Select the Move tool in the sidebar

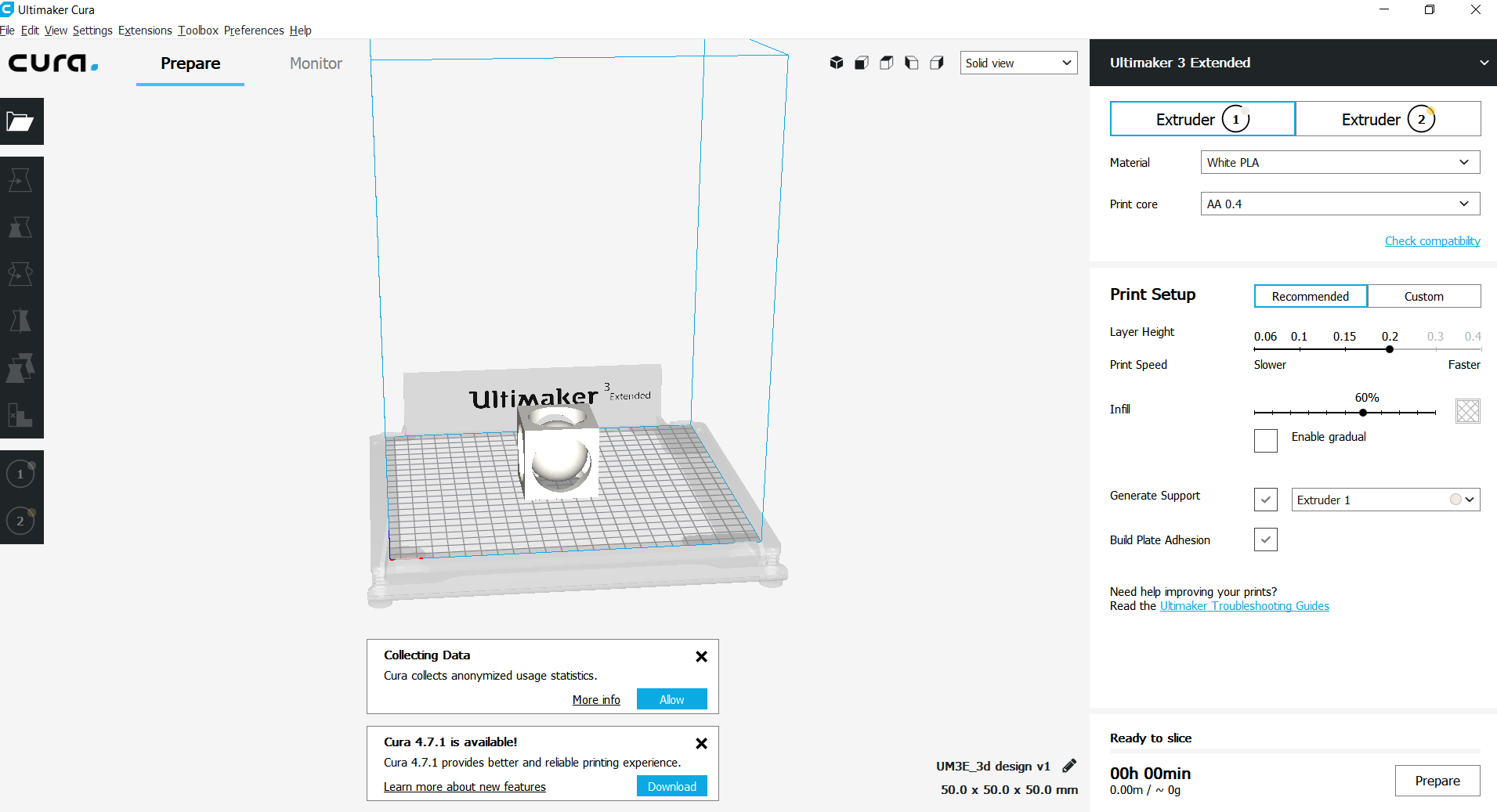pos(21,180)
